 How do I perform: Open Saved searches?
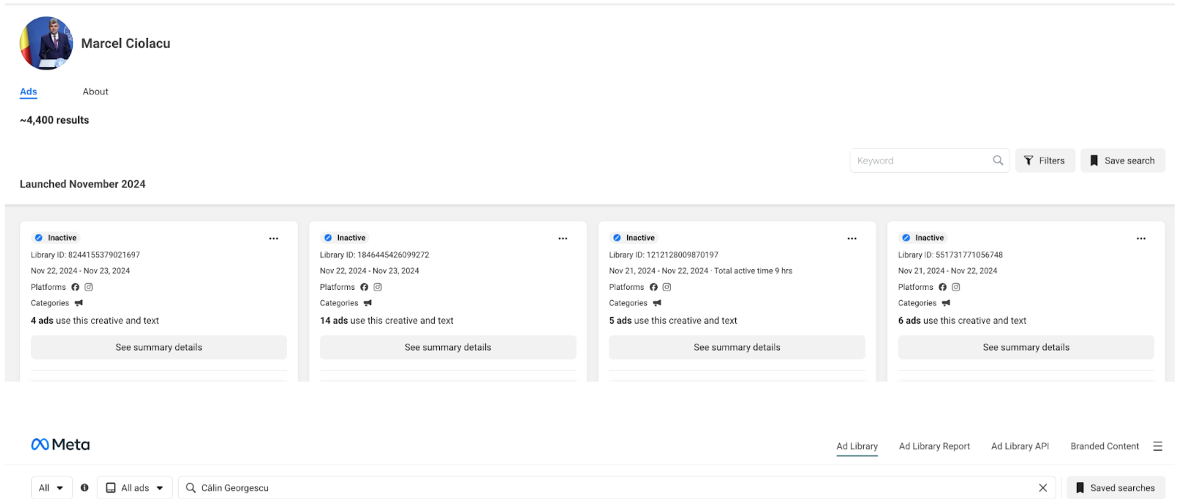(1115, 488)
